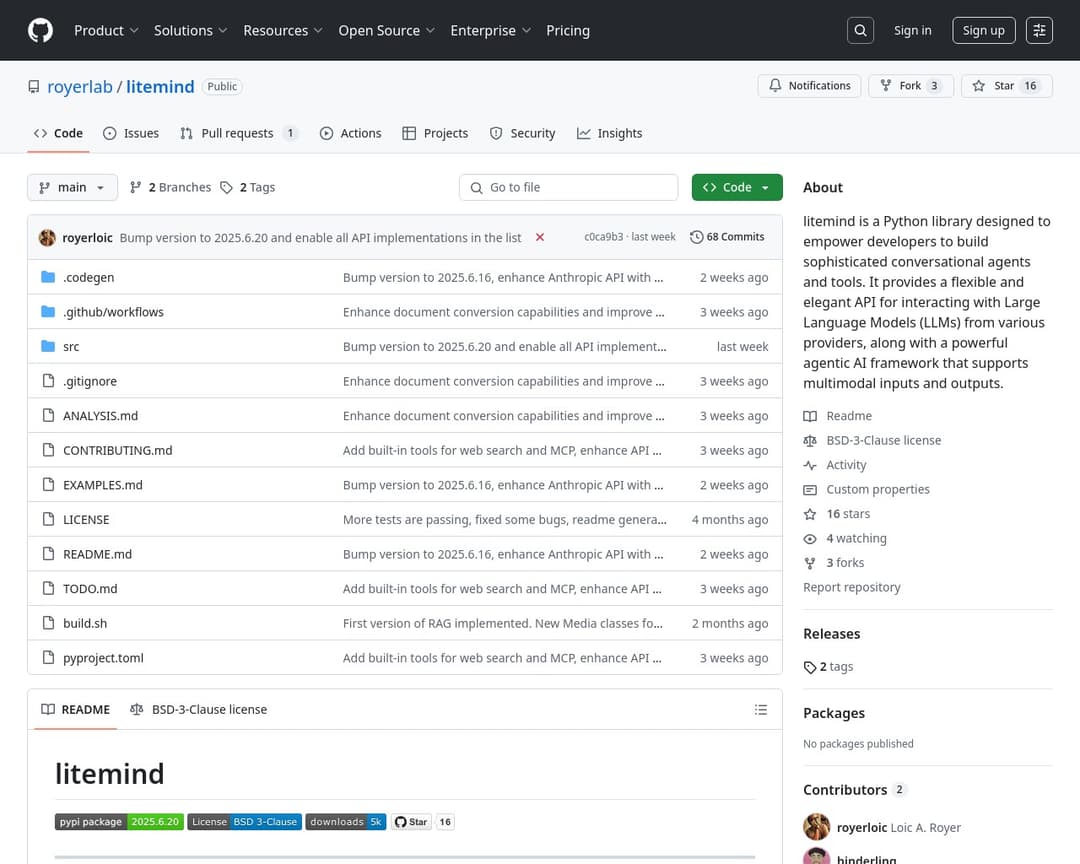Open the litemind repository name link
Viewport: 1080px width, 864px height.
(x=160, y=87)
